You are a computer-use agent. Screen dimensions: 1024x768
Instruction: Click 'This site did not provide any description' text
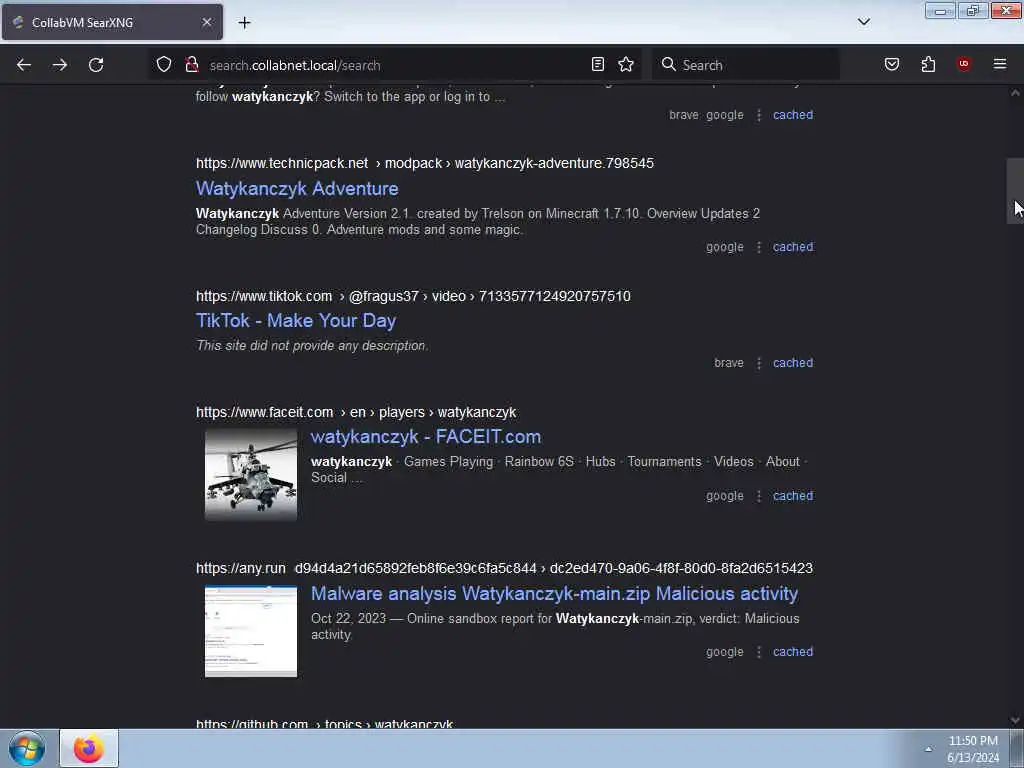pyautogui.click(x=312, y=345)
